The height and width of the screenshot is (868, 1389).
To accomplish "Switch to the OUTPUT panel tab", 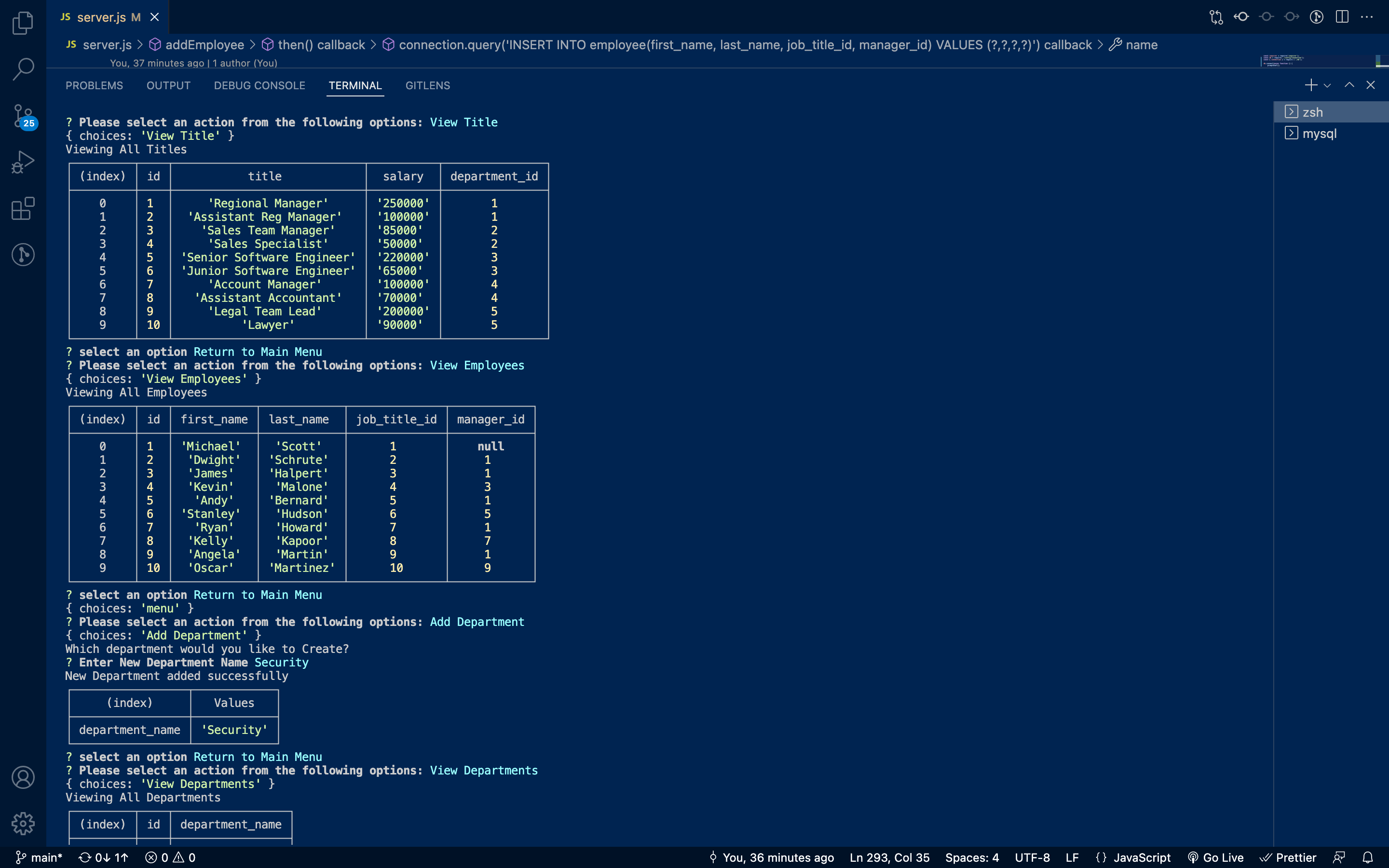I will click(168, 85).
